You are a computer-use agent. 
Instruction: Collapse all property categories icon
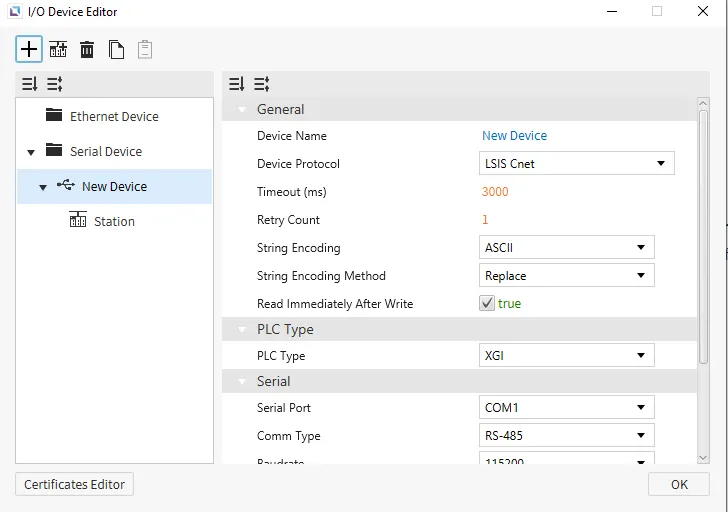pyautogui.click(x=237, y=84)
